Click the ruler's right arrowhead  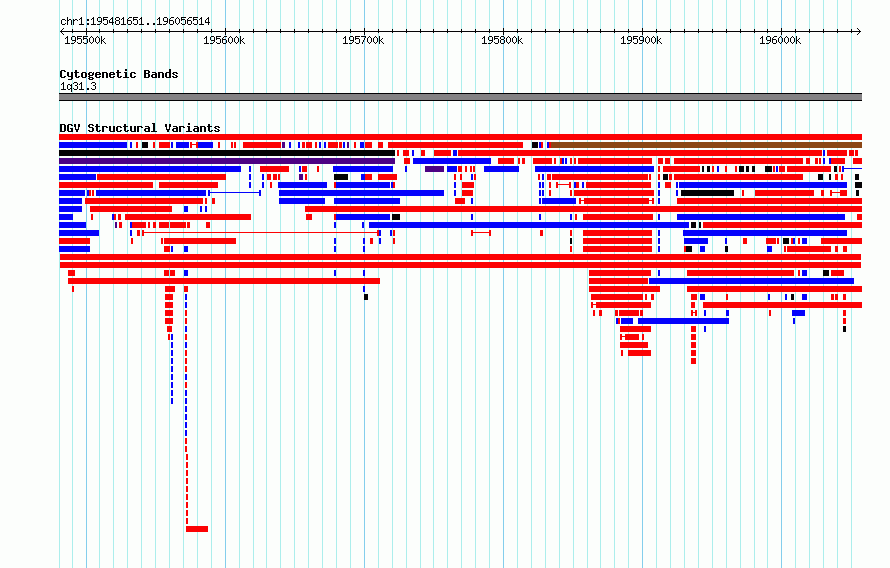pos(859,32)
